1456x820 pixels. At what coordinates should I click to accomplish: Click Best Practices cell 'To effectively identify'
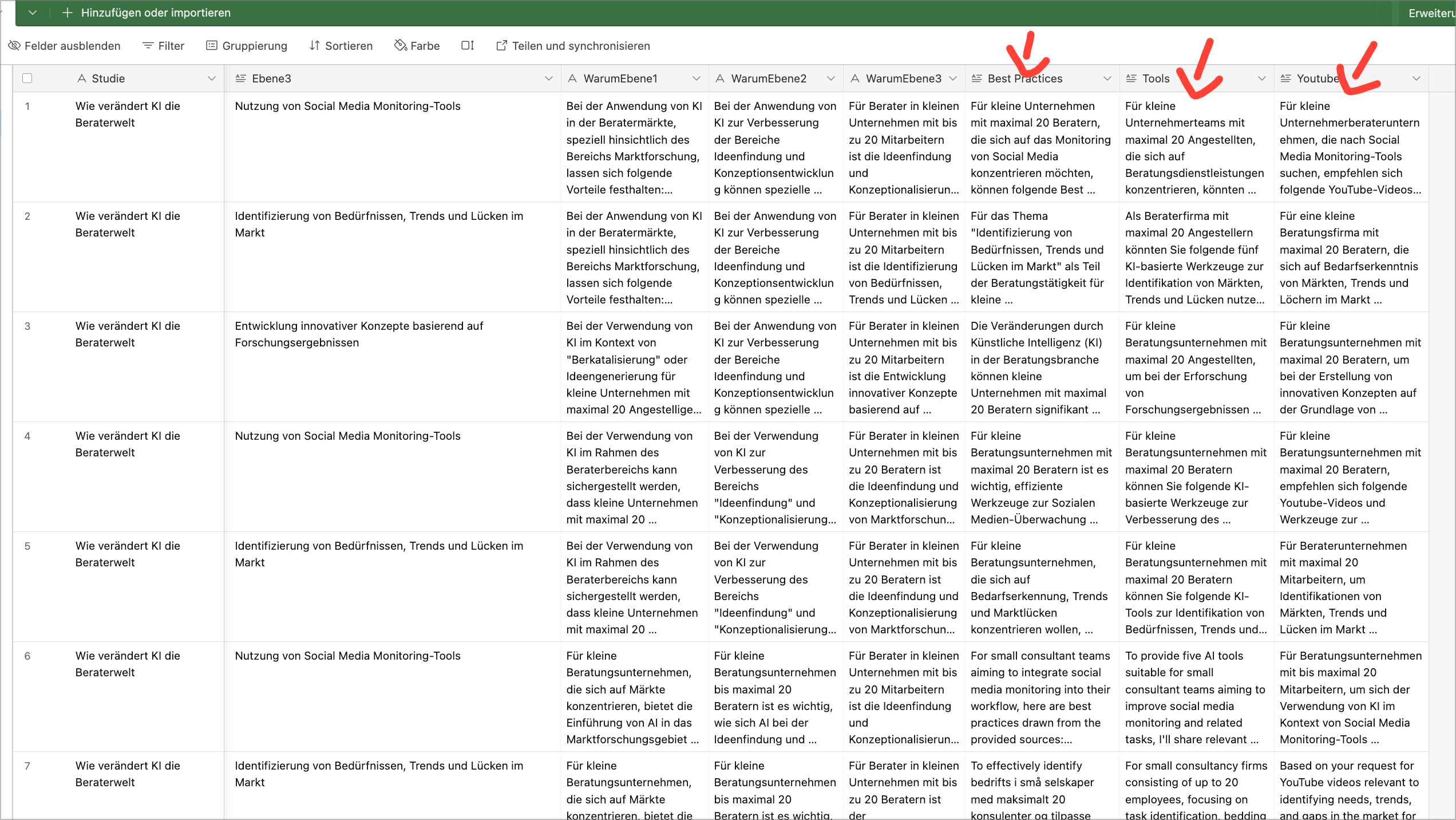(1042, 786)
